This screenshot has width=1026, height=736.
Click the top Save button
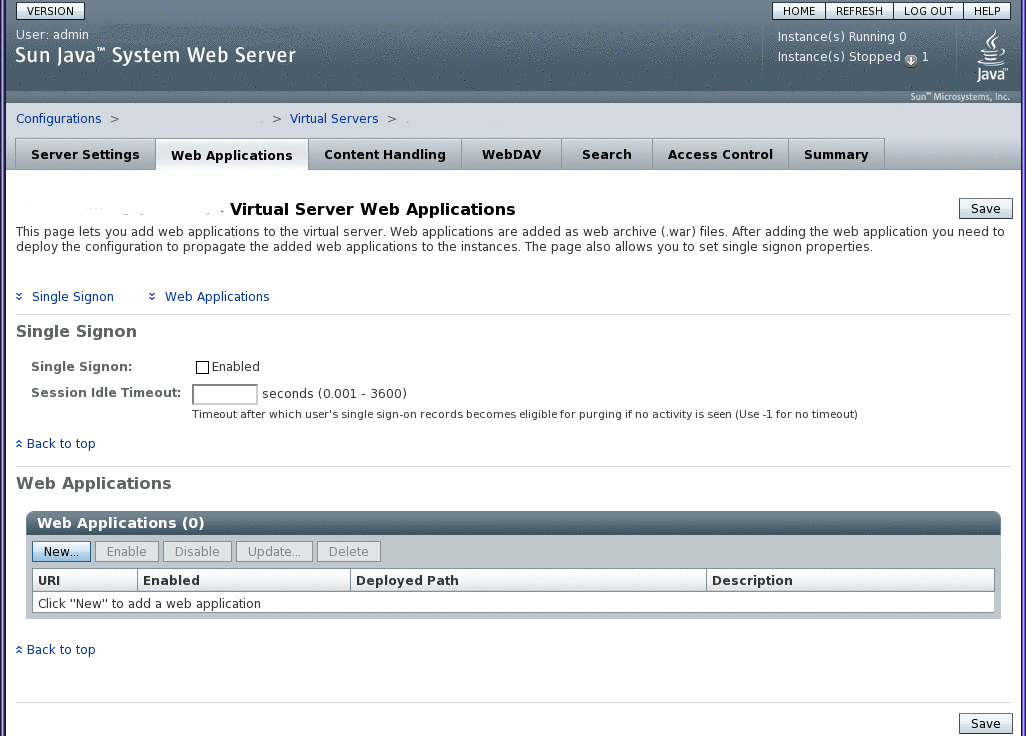click(x=985, y=208)
